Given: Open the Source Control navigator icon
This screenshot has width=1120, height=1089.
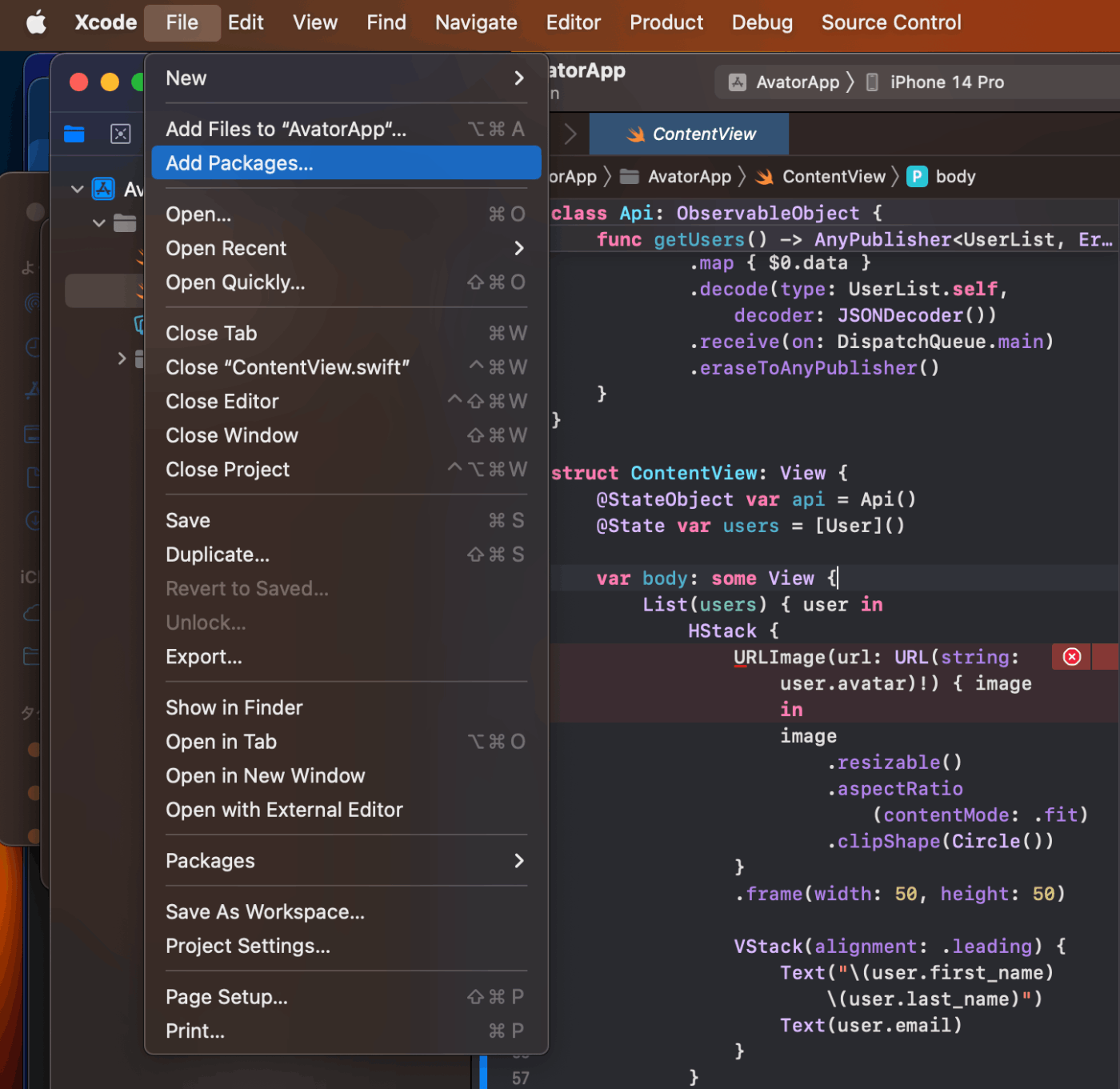Looking at the screenshot, I should pos(121,134).
